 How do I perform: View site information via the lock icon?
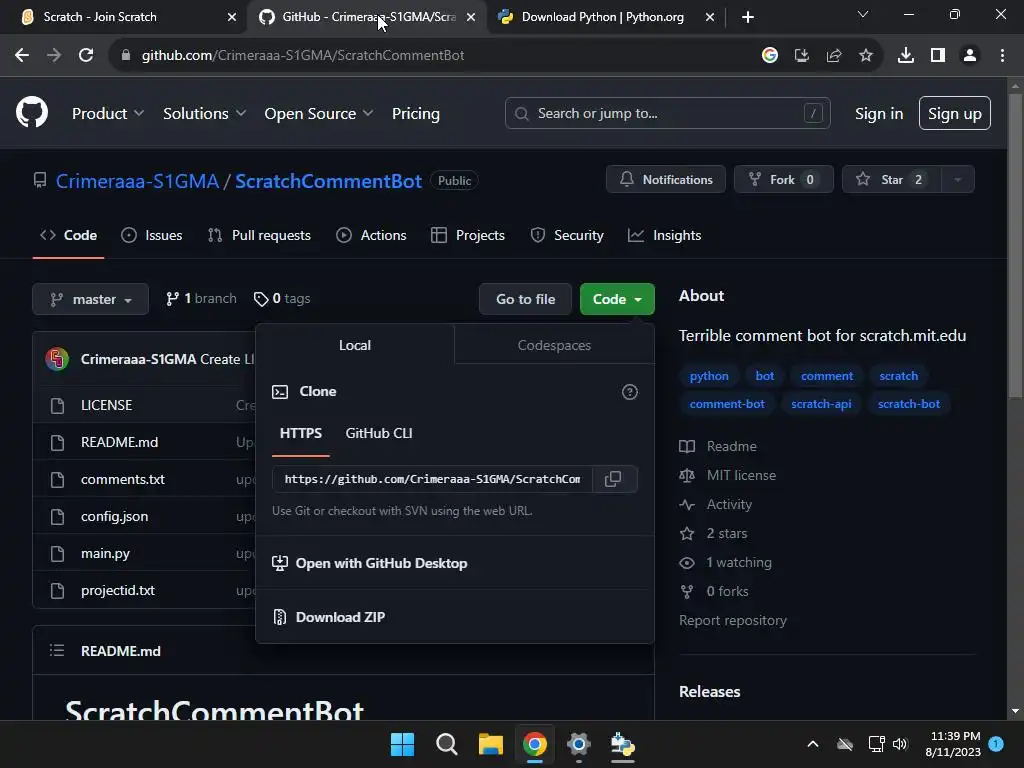125,56
